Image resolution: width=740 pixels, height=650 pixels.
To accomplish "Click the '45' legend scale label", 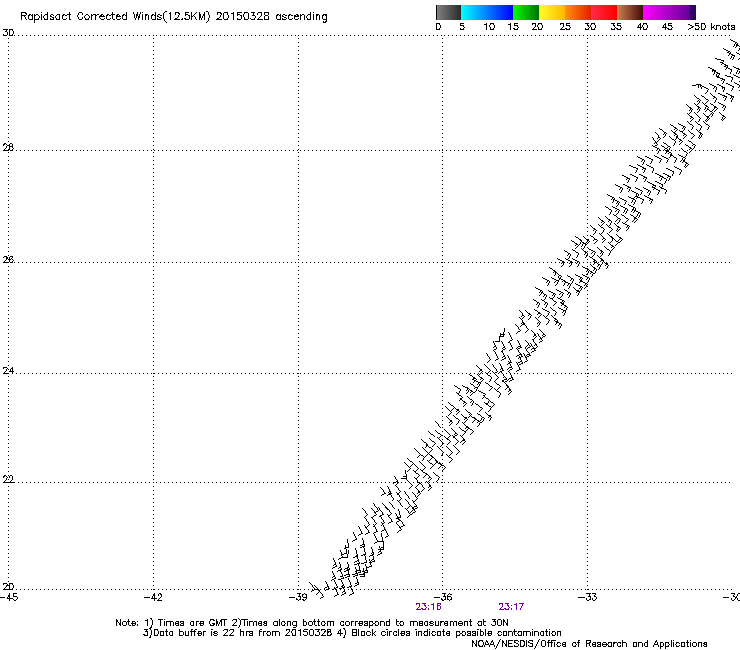I will coord(667,27).
